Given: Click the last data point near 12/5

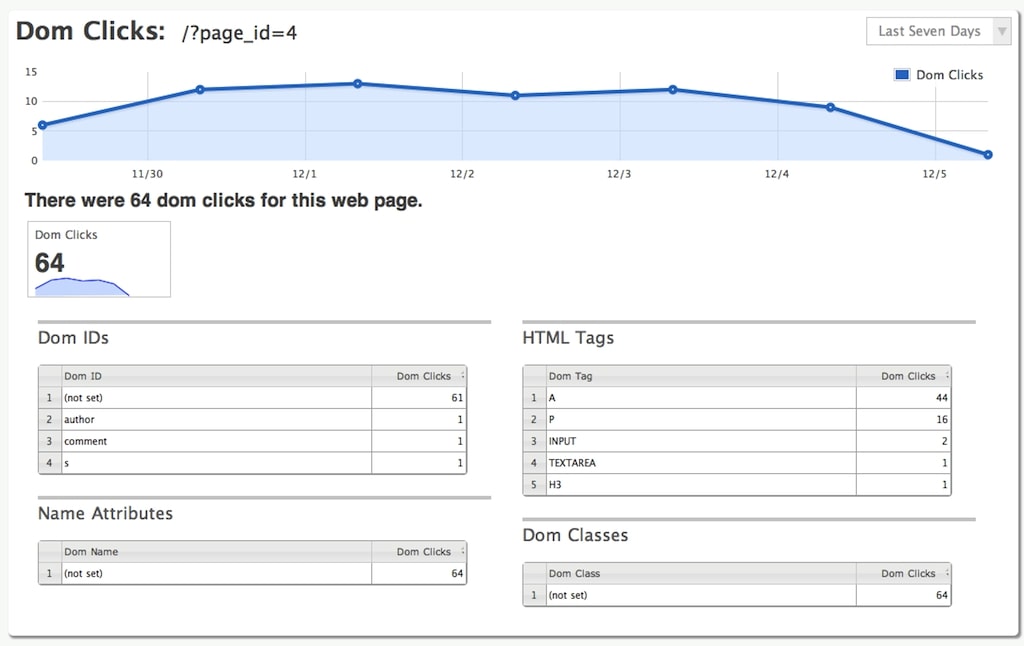Looking at the screenshot, I should tap(987, 155).
